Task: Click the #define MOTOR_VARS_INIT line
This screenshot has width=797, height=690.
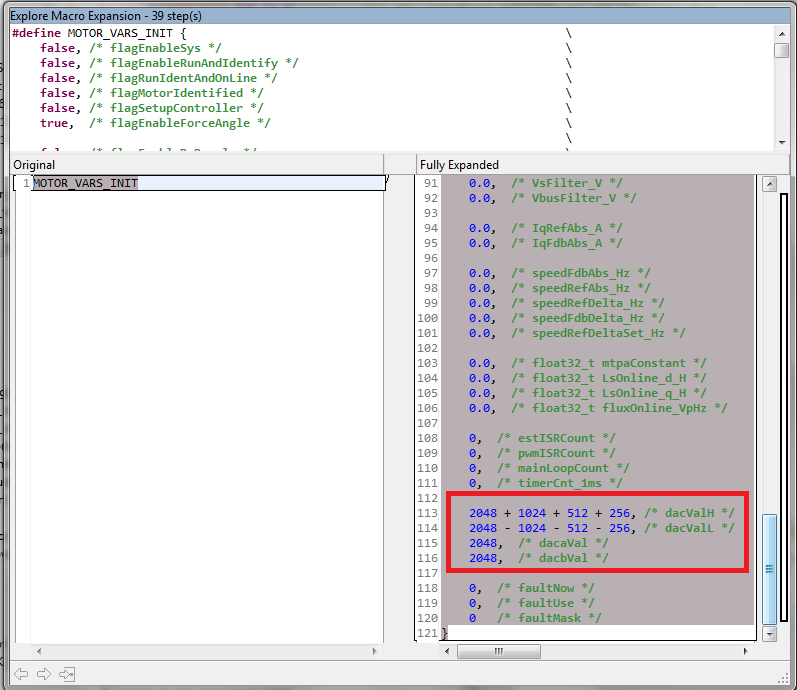Action: 99,33
